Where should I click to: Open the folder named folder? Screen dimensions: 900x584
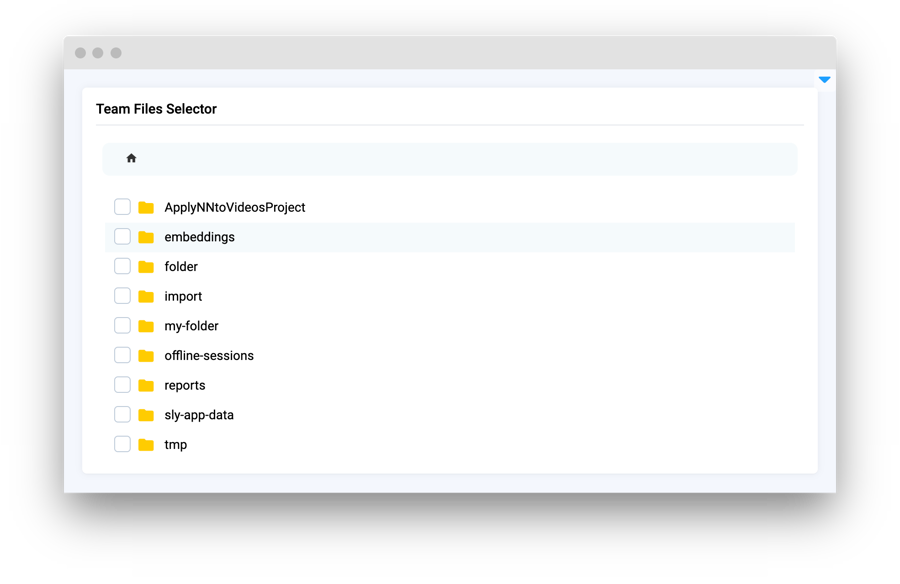point(181,267)
